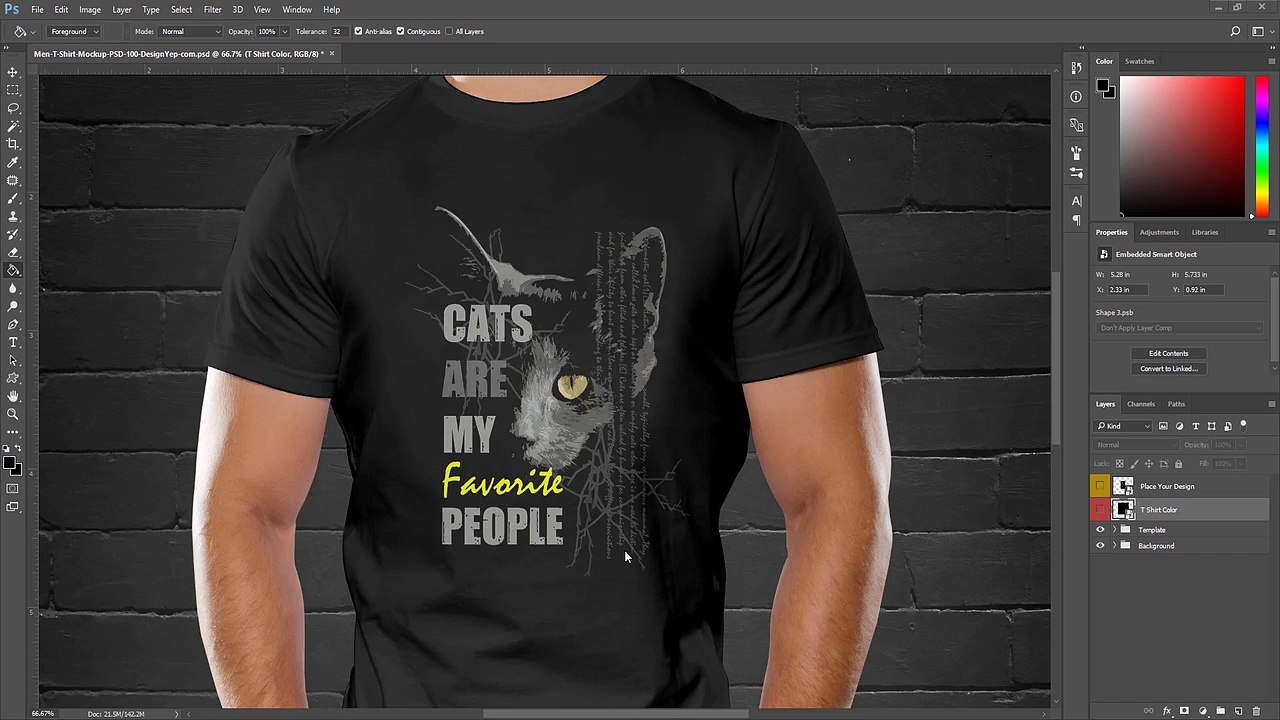This screenshot has height=720, width=1280.
Task: Open the Kind filter dropdown in Layers
Action: [x=1125, y=426]
